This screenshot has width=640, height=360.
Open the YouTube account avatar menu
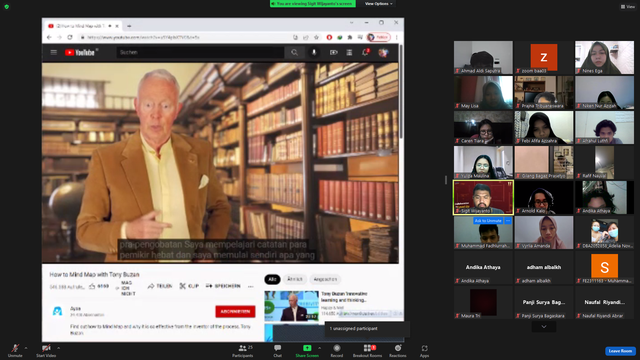383,52
